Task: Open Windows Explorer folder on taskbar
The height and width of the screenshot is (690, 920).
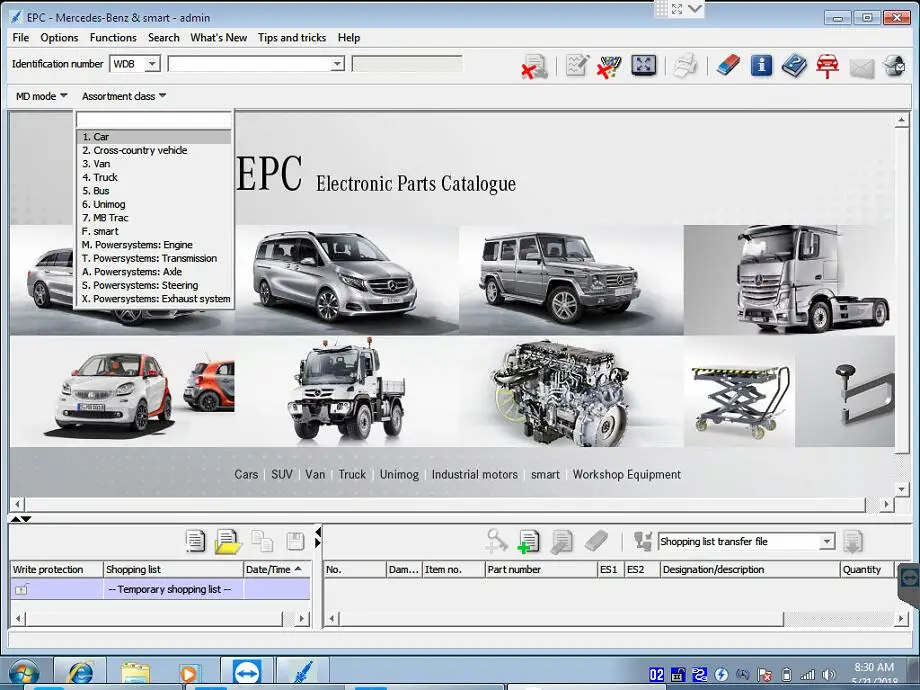Action: (x=136, y=674)
